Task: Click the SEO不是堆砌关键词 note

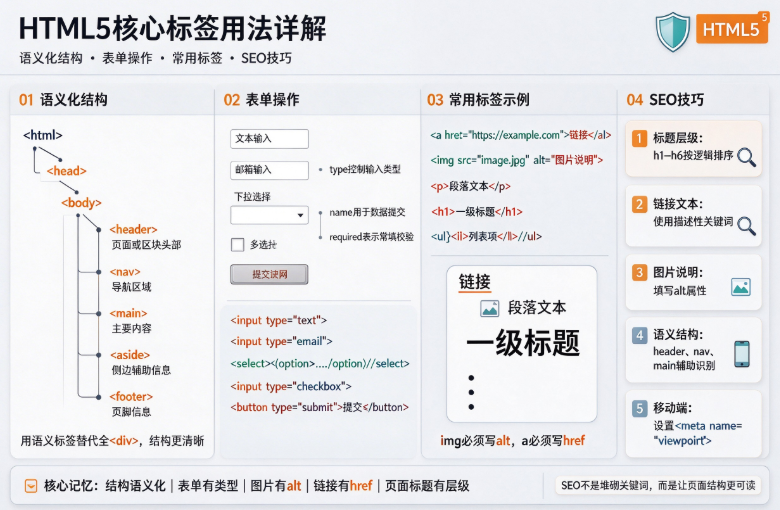Action: [x=658, y=486]
